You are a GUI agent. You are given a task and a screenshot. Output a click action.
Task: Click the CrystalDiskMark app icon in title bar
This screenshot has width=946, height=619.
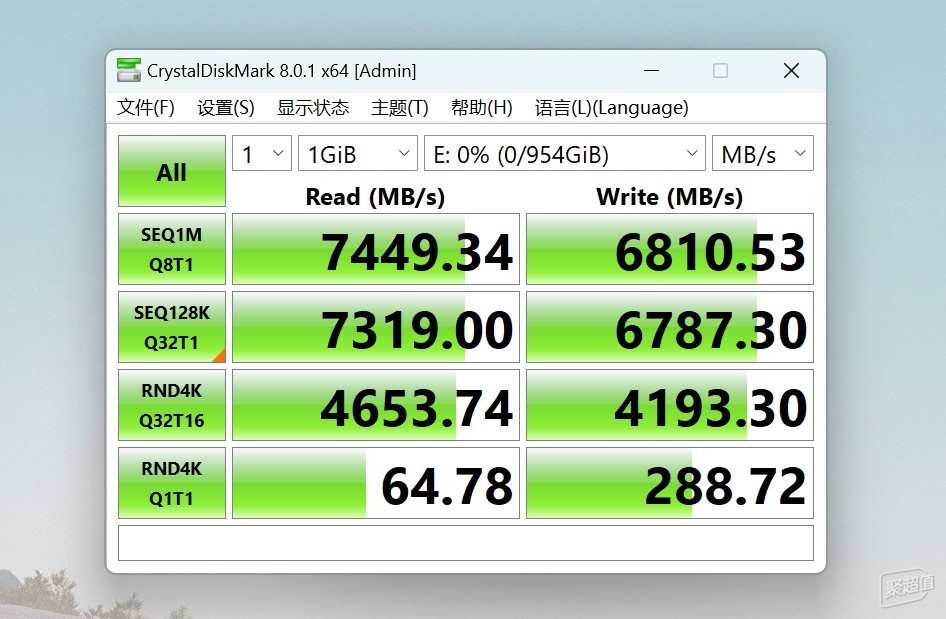(x=129, y=71)
